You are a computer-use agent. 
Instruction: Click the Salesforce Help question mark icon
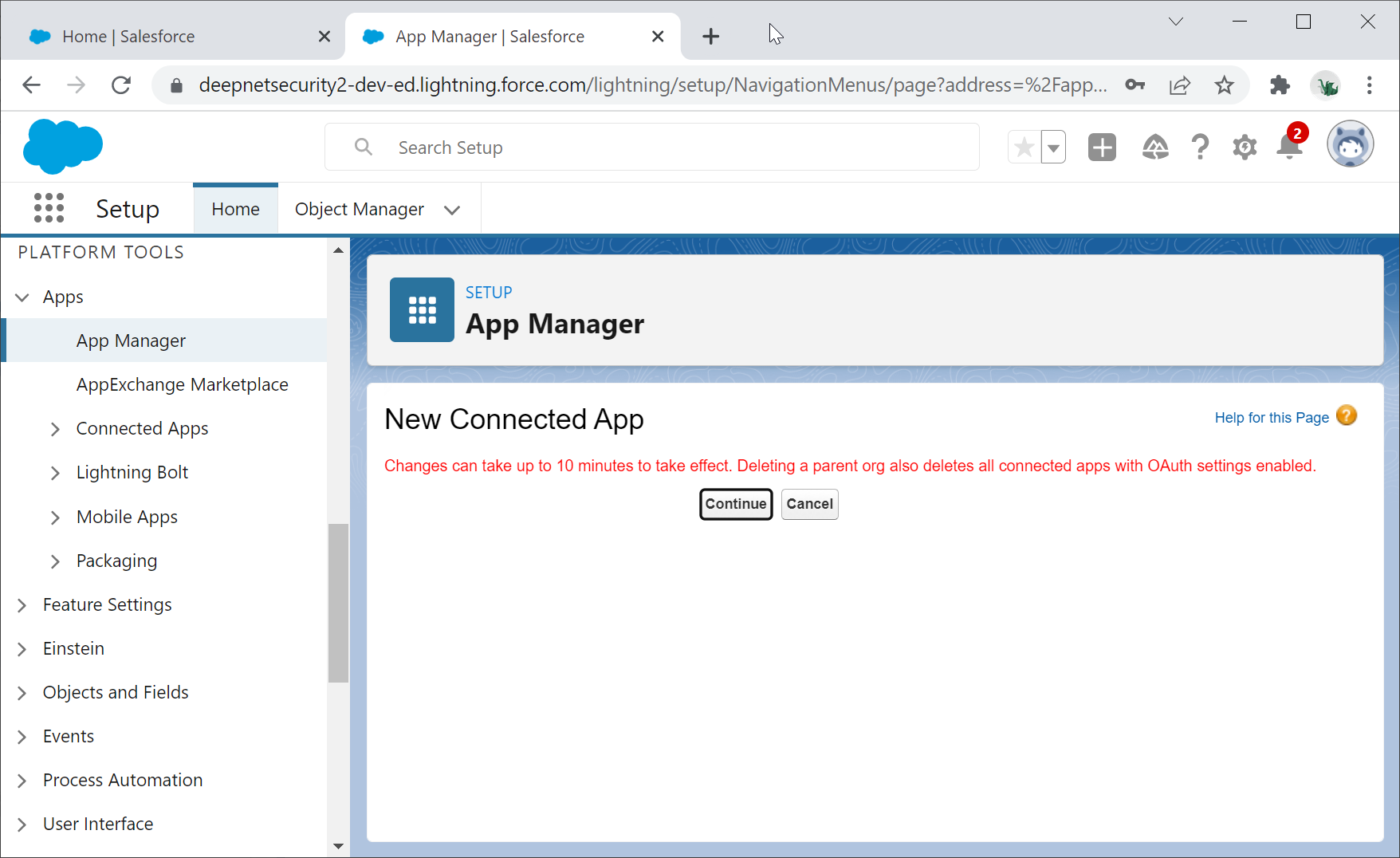coord(1199,148)
